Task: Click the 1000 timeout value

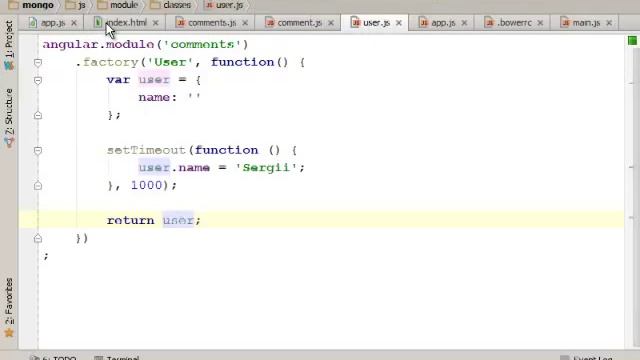Action: pyautogui.click(x=147, y=185)
